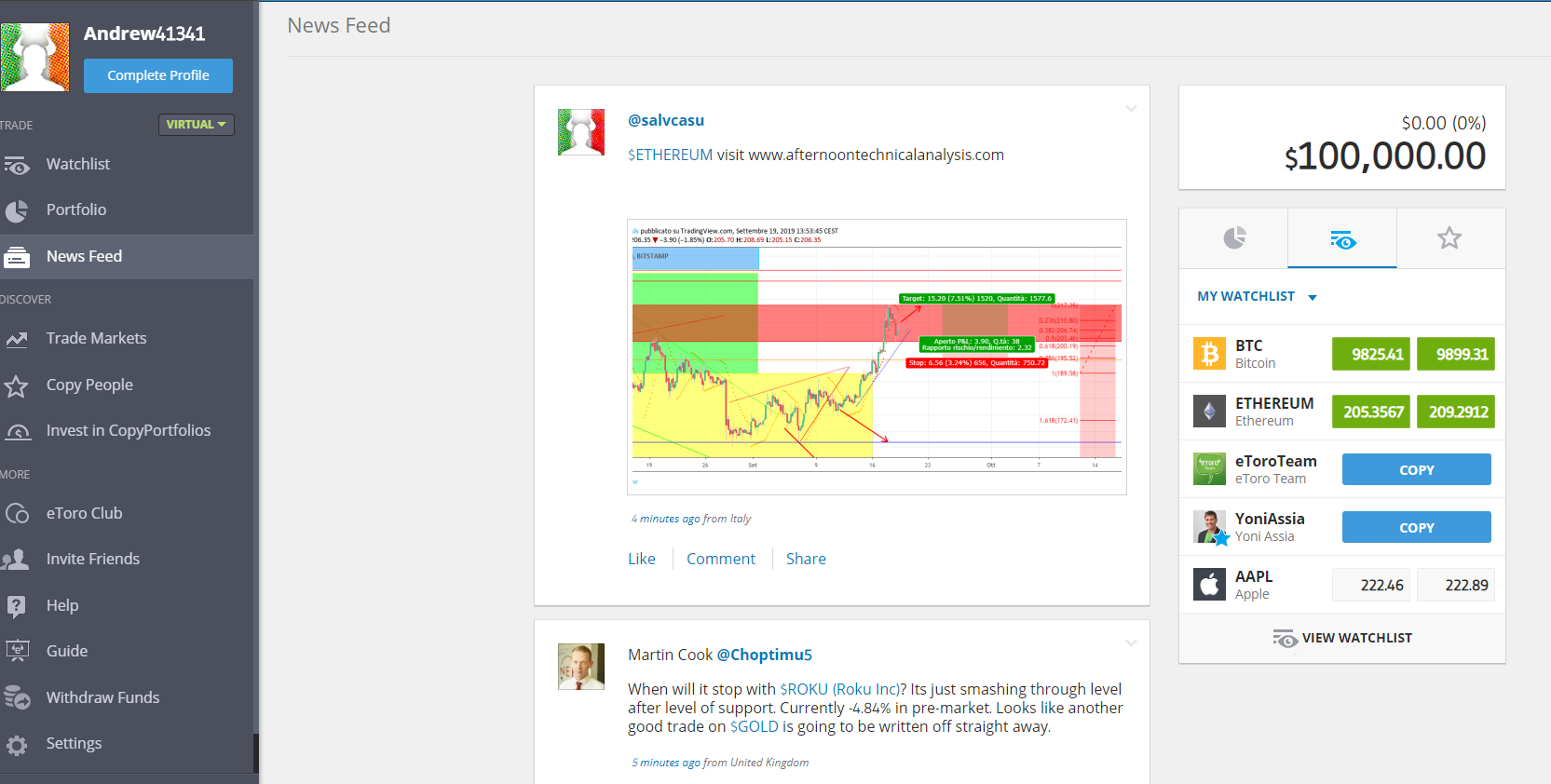
Task: Click the Complete Profile button
Action: click(158, 75)
